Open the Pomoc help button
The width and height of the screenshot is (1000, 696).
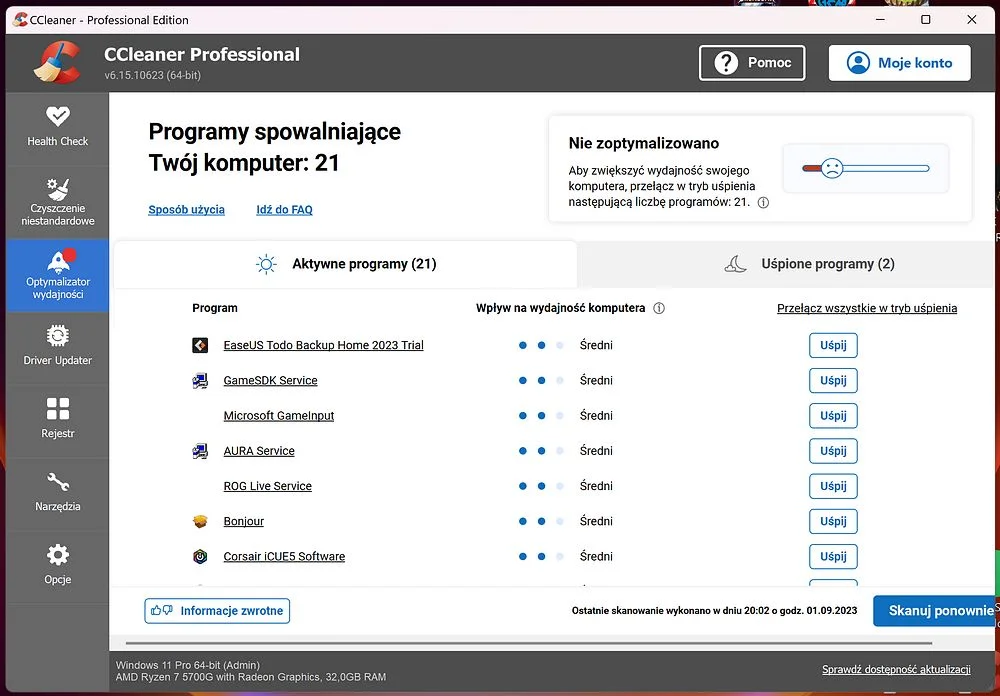point(752,63)
